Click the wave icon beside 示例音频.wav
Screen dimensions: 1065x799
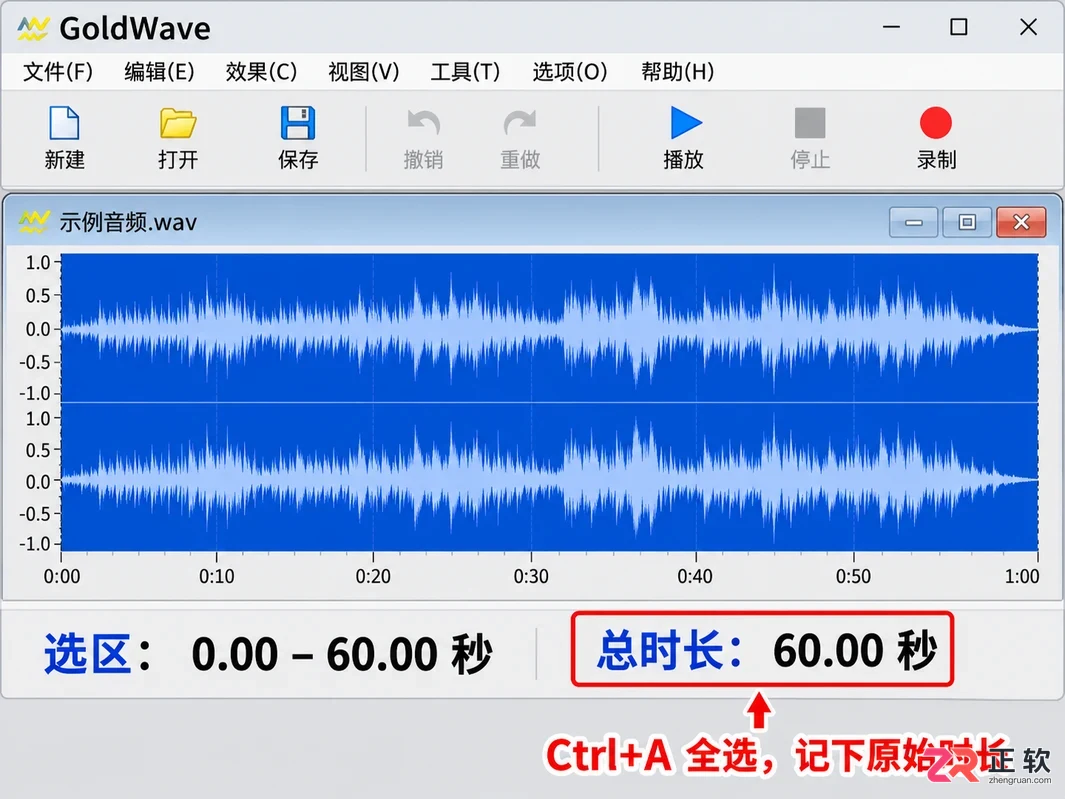click(x=34, y=221)
